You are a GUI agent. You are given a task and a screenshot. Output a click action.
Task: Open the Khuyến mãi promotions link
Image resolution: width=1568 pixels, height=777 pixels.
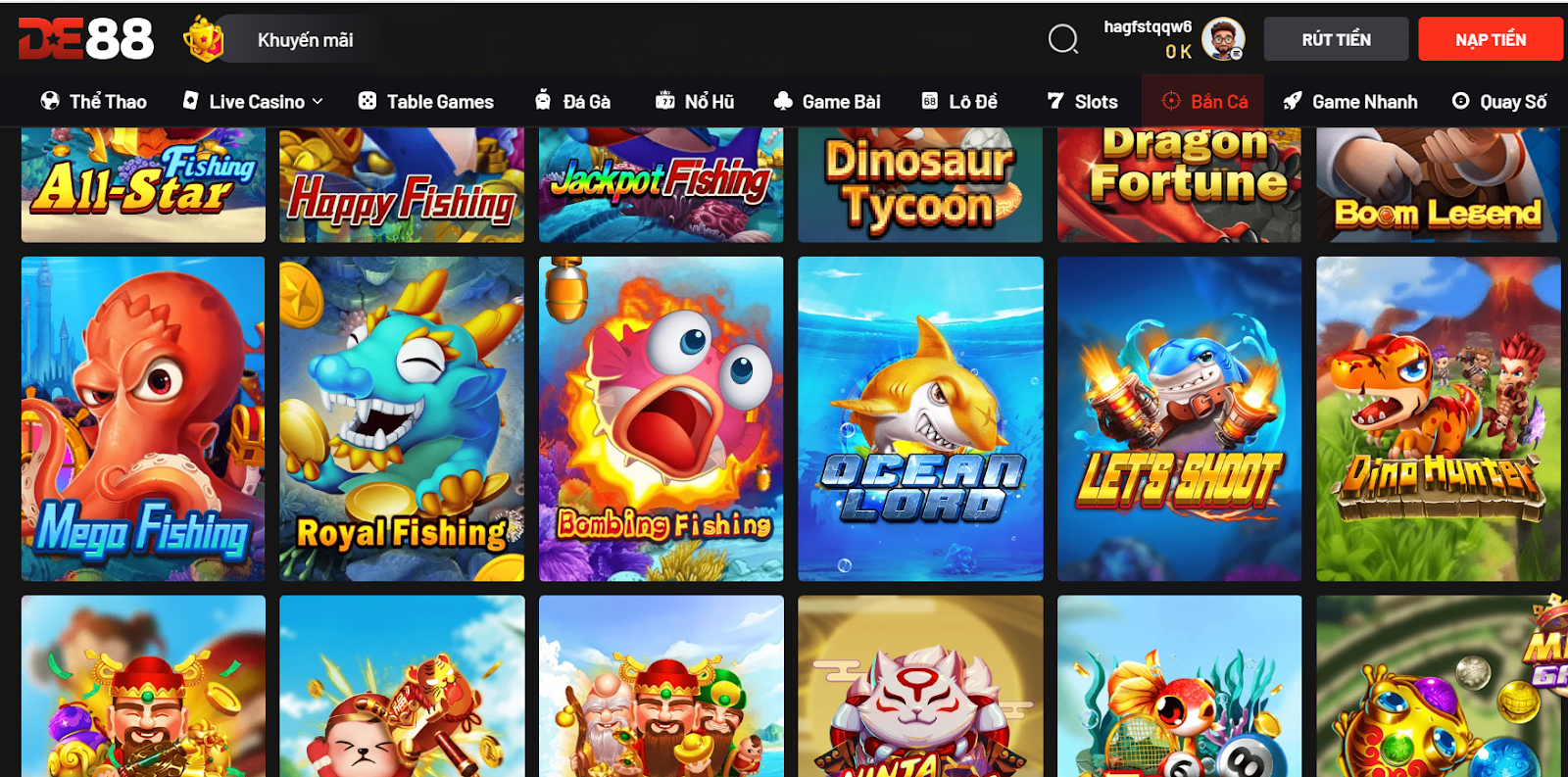coord(305,40)
